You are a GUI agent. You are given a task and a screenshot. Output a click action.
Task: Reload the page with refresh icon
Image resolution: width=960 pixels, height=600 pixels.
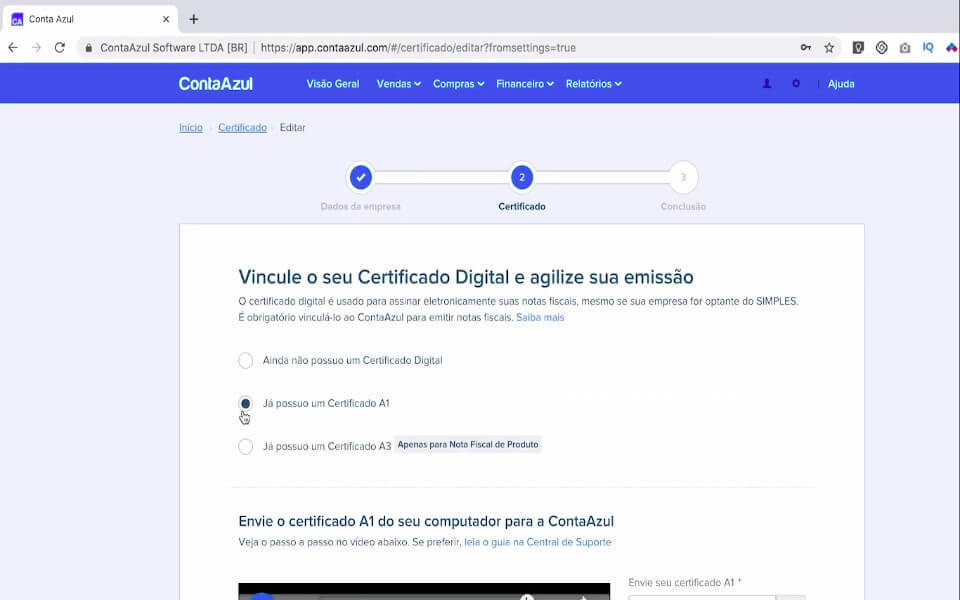point(59,47)
